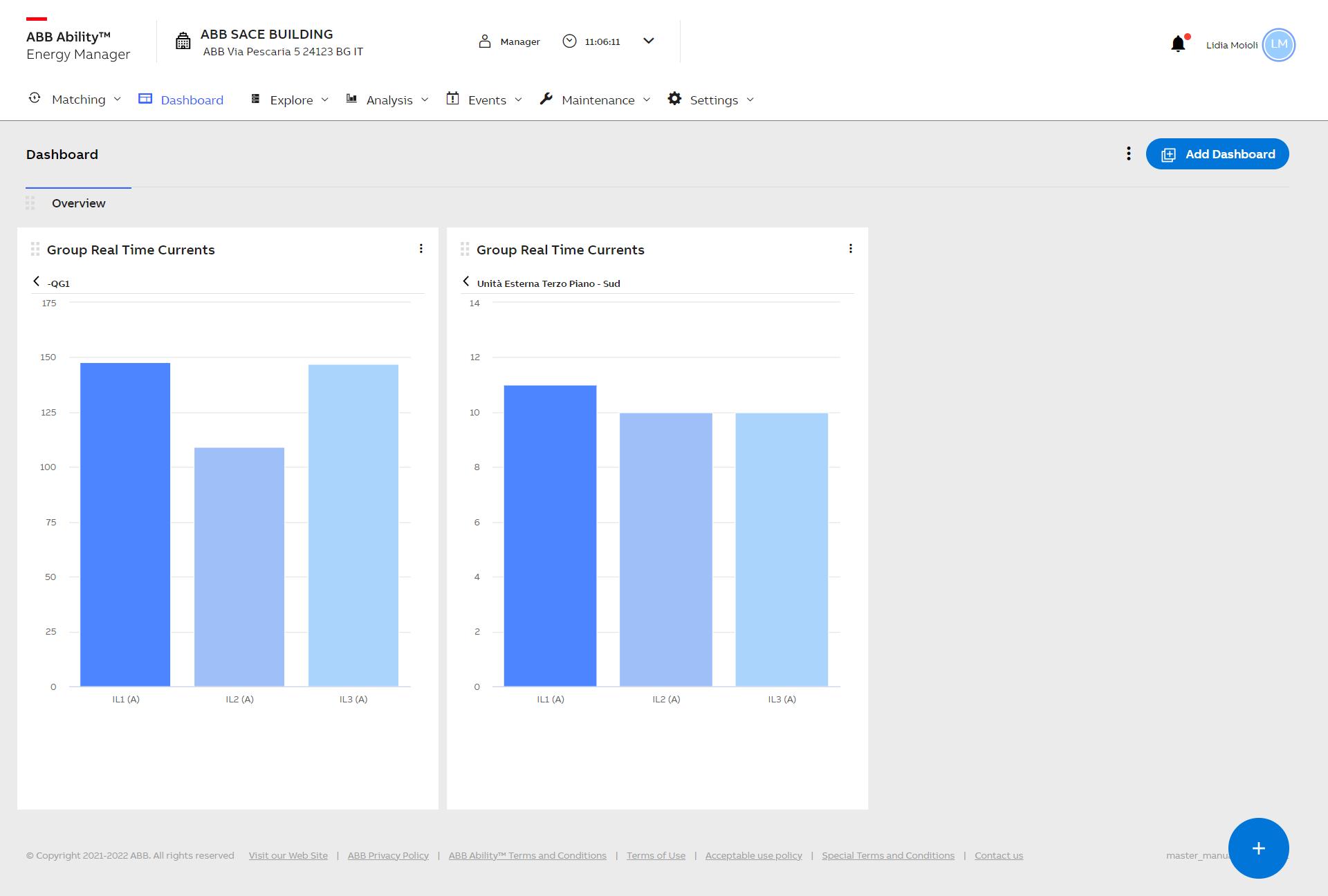Click the building site icon
This screenshot has width=1328, height=896.
183,41
